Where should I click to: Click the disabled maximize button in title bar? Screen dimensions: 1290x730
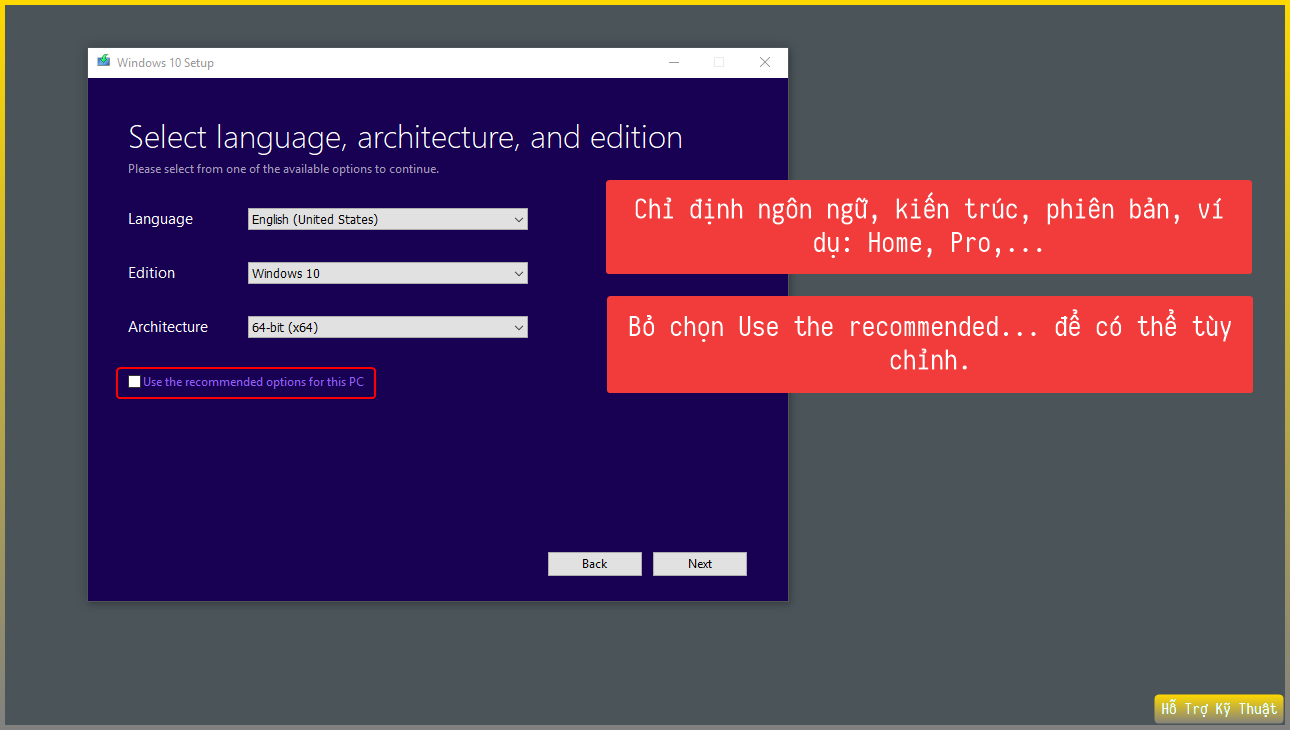(x=719, y=62)
